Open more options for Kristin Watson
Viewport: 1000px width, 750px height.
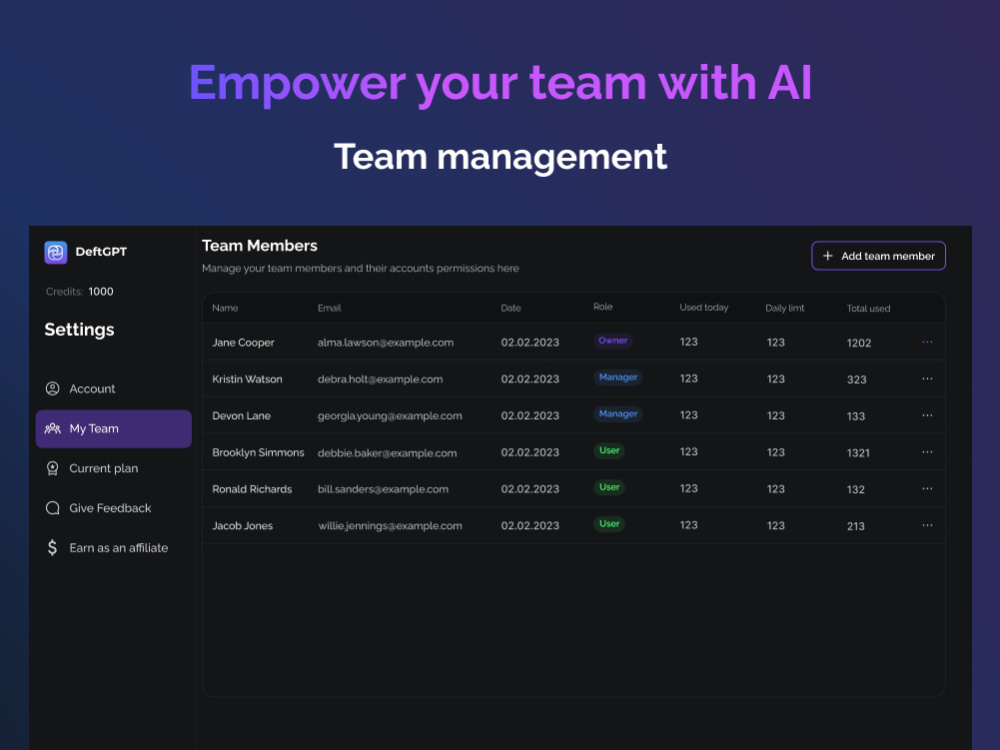pyautogui.click(x=927, y=378)
